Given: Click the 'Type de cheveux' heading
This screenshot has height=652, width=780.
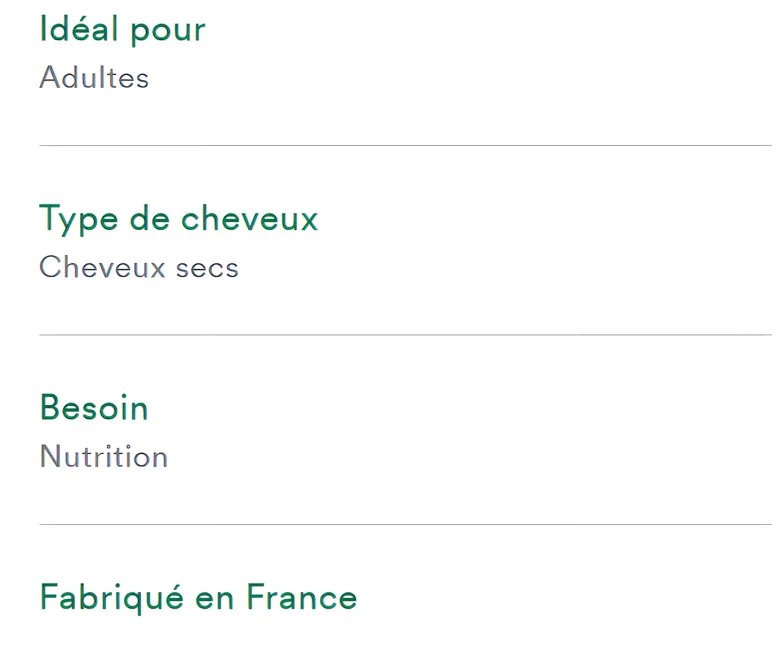Looking at the screenshot, I should [179, 219].
